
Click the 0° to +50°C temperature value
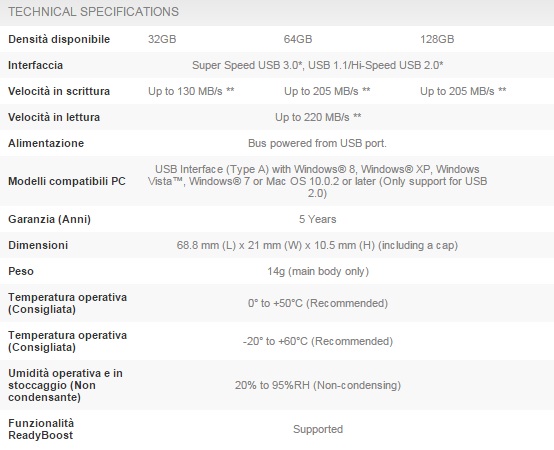[318, 303]
